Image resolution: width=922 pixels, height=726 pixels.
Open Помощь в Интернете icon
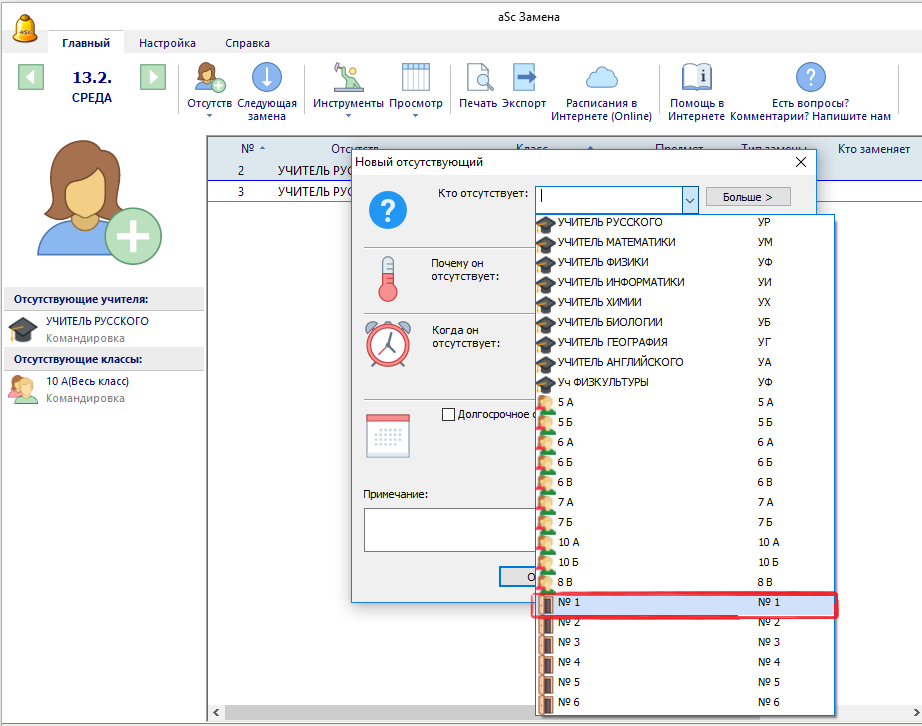pos(696,78)
